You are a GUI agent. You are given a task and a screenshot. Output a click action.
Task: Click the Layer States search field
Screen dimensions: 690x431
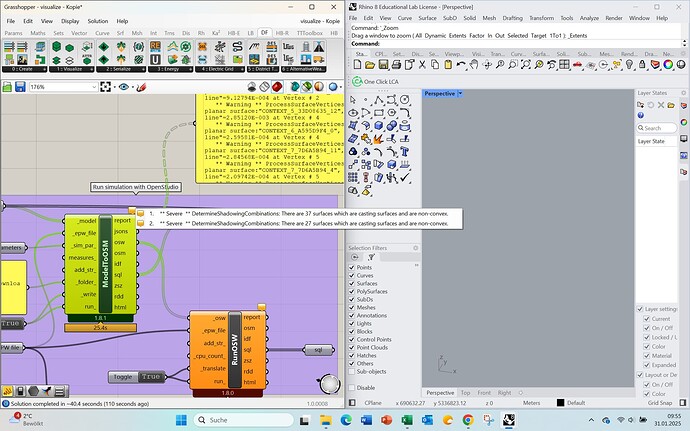[x=657, y=128]
